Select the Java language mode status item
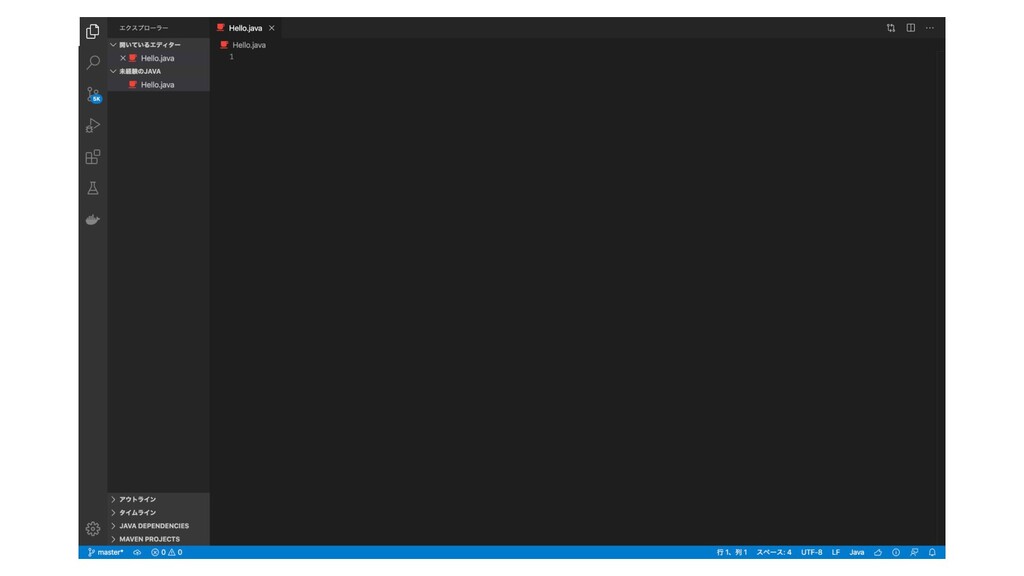The height and width of the screenshot is (576, 1024). tap(857, 552)
